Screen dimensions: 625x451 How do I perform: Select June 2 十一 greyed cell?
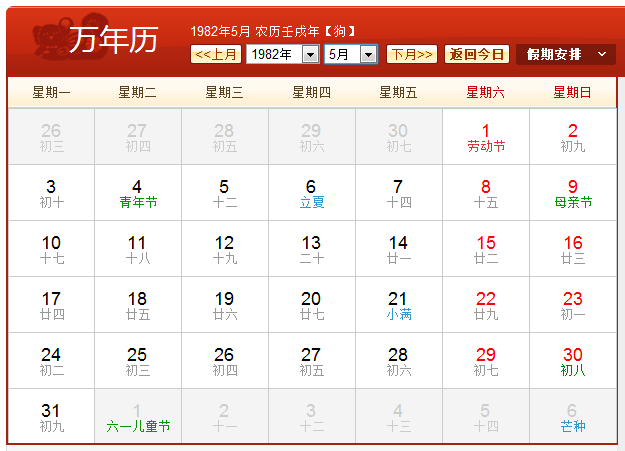click(x=225, y=416)
